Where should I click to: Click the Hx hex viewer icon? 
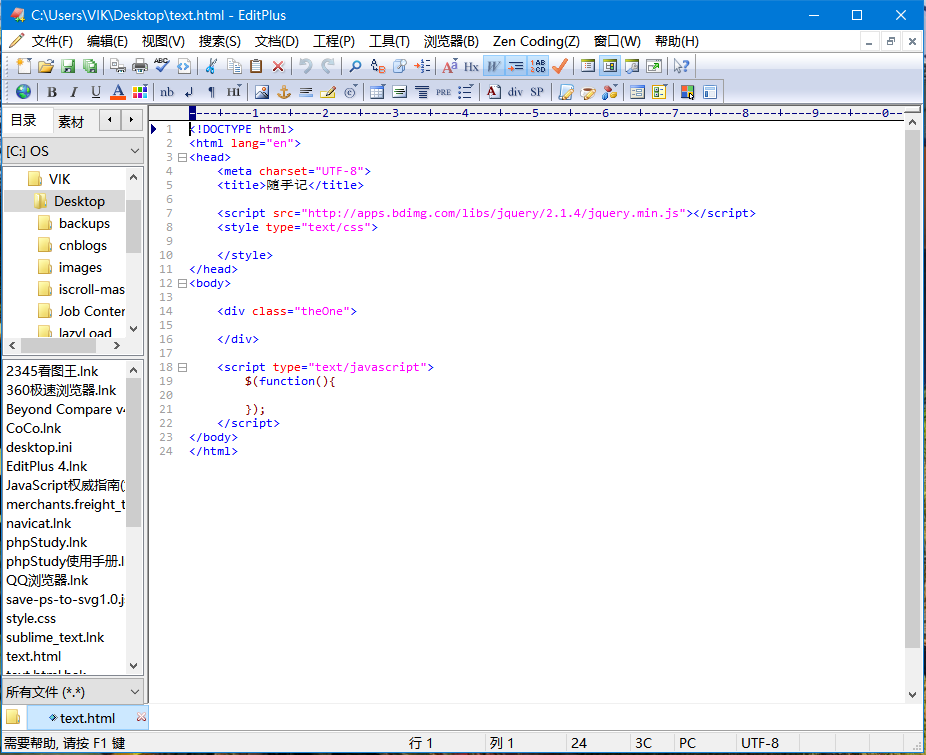(x=471, y=66)
